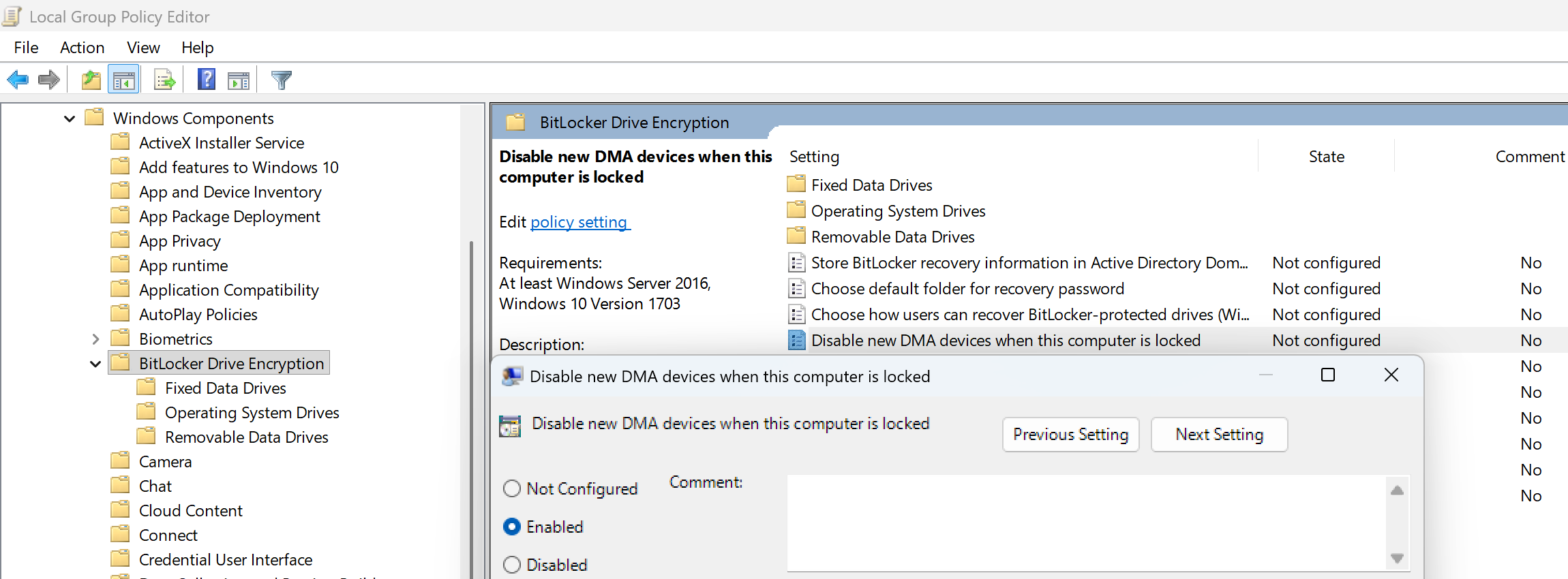Select App Package Deployment tree item
Viewport: 1568px width, 579px height.
pyautogui.click(x=229, y=217)
